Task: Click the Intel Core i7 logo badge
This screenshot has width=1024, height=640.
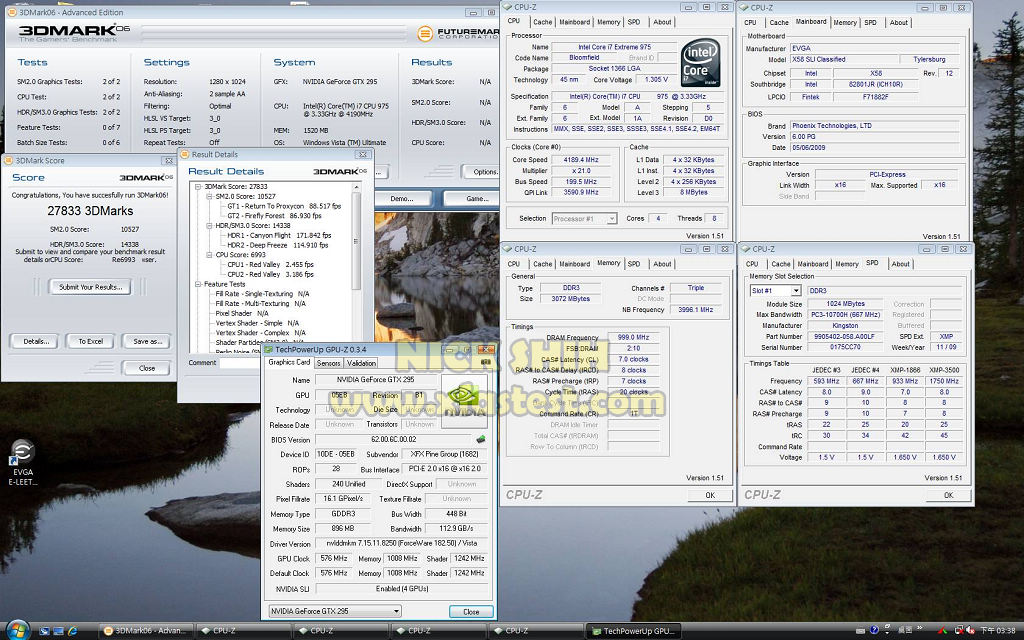Action: (703, 60)
